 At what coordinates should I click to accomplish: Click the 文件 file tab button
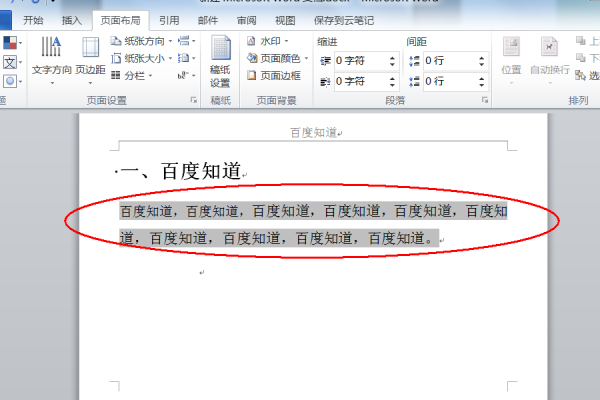(6, 20)
